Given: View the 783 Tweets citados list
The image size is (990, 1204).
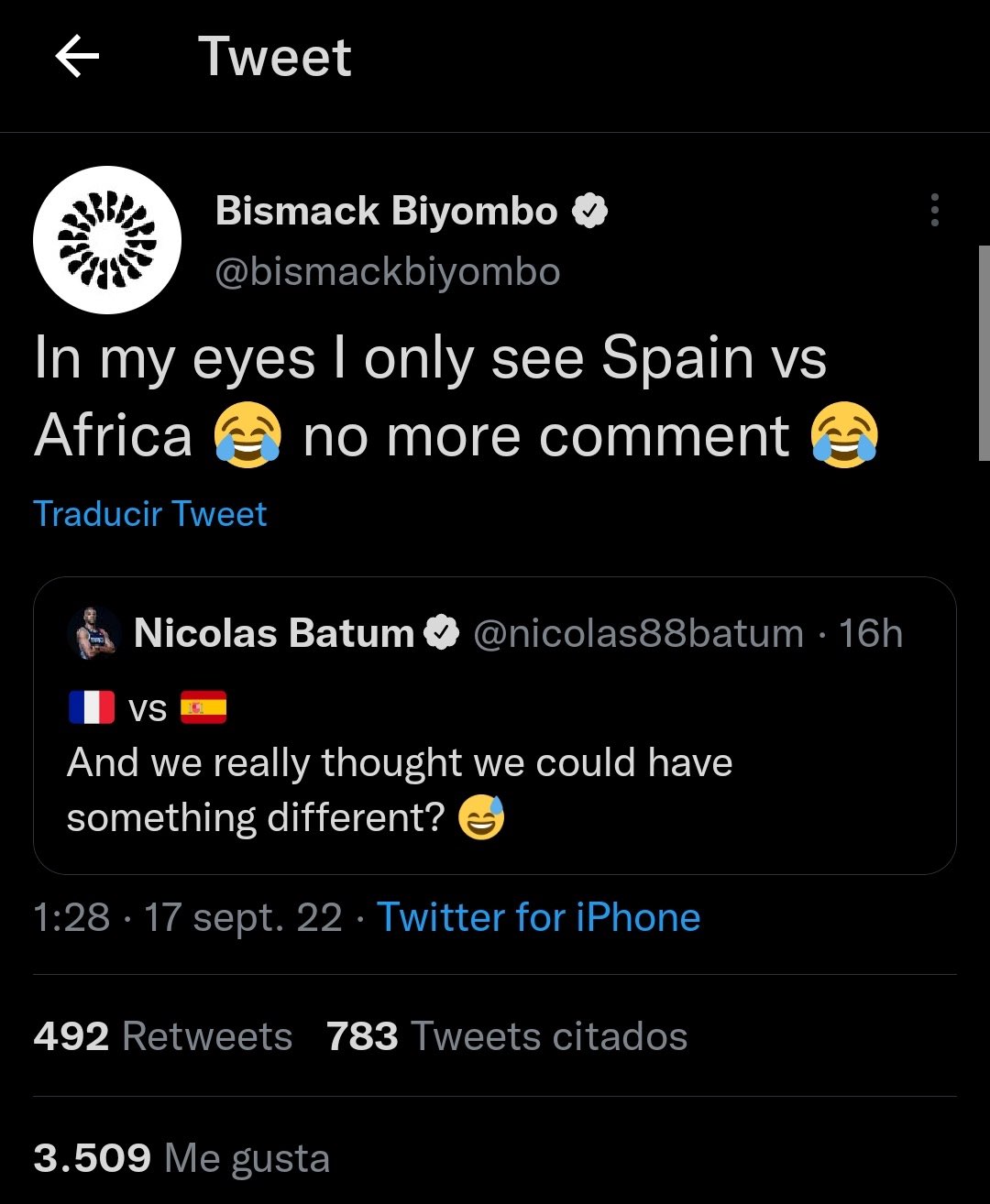Looking at the screenshot, I should coord(507,1036).
